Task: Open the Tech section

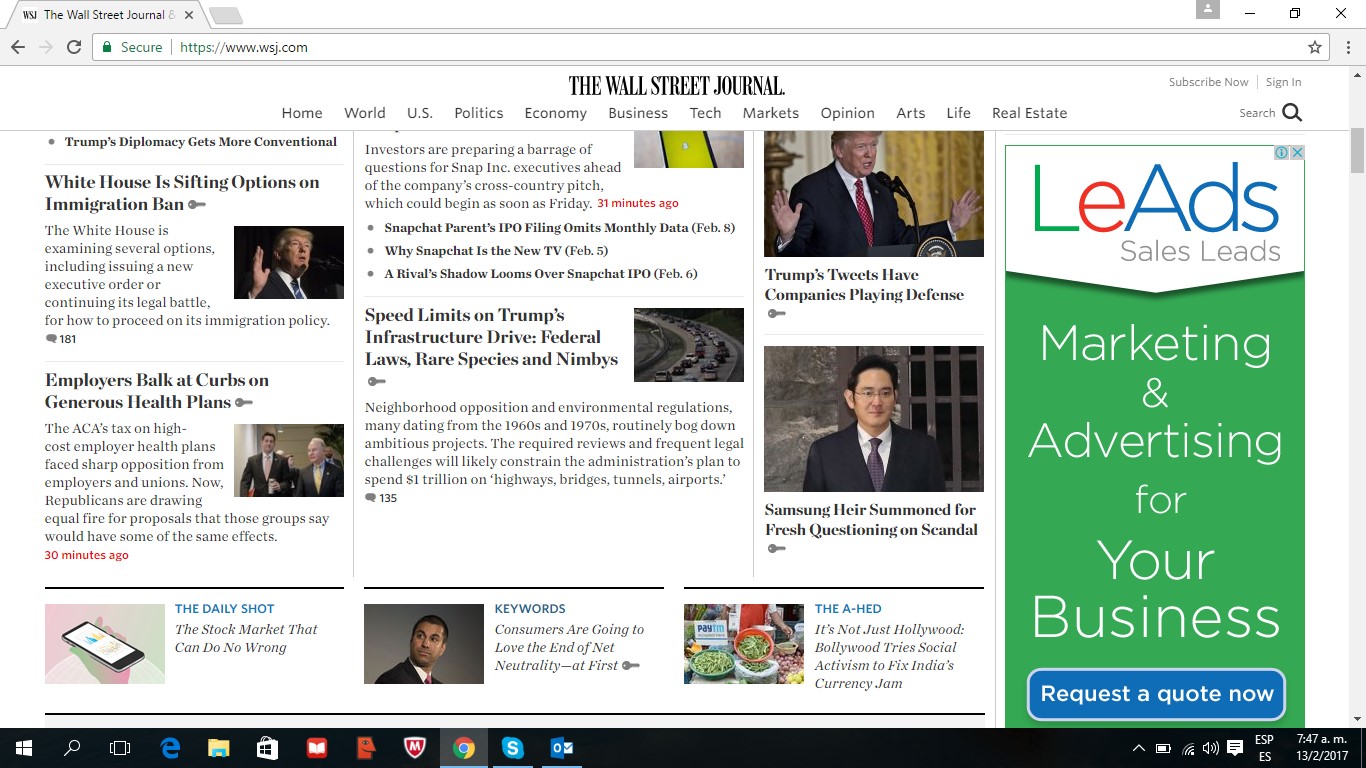Action: tap(705, 113)
